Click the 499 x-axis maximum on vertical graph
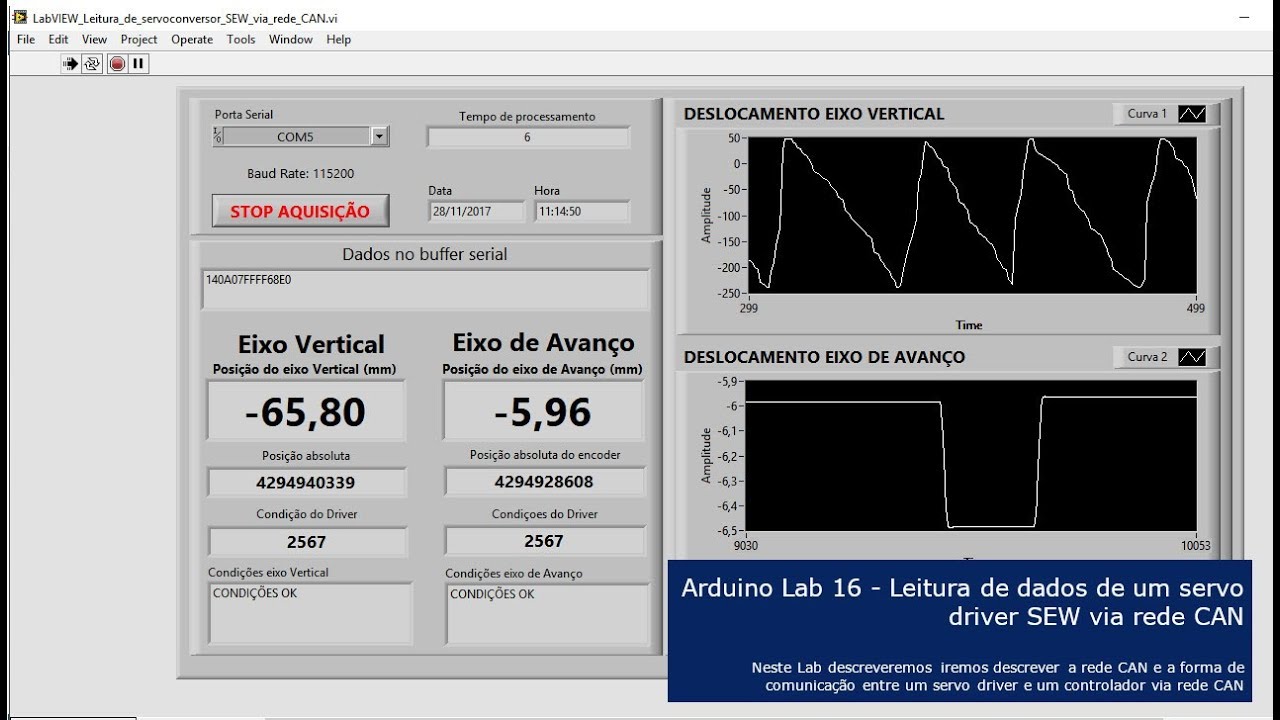The image size is (1280, 720). pos(1195,308)
